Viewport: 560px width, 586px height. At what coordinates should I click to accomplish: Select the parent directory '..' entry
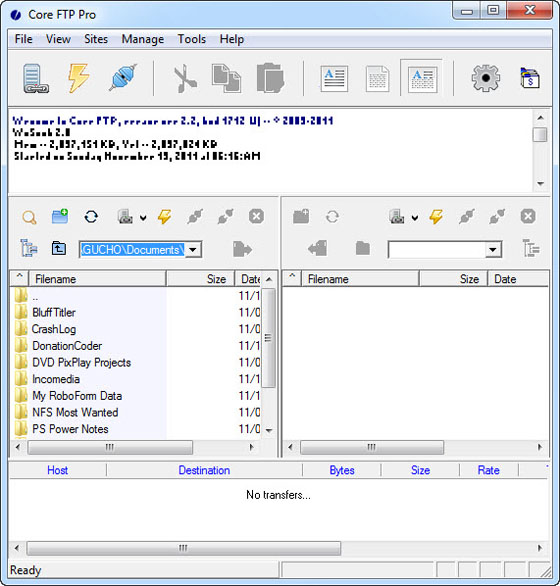pos(35,297)
